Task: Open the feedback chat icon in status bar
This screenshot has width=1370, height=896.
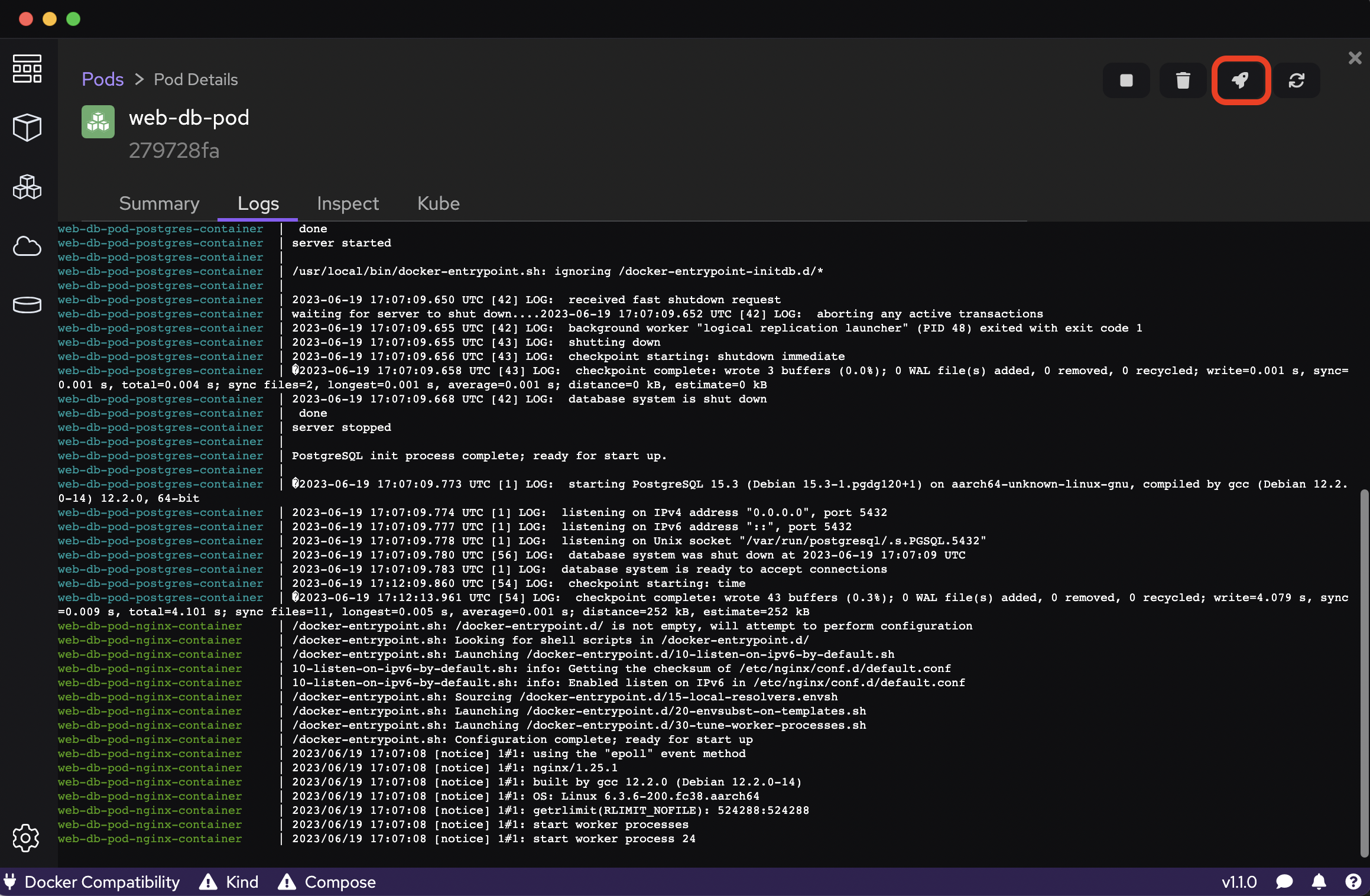Action: click(x=1284, y=882)
